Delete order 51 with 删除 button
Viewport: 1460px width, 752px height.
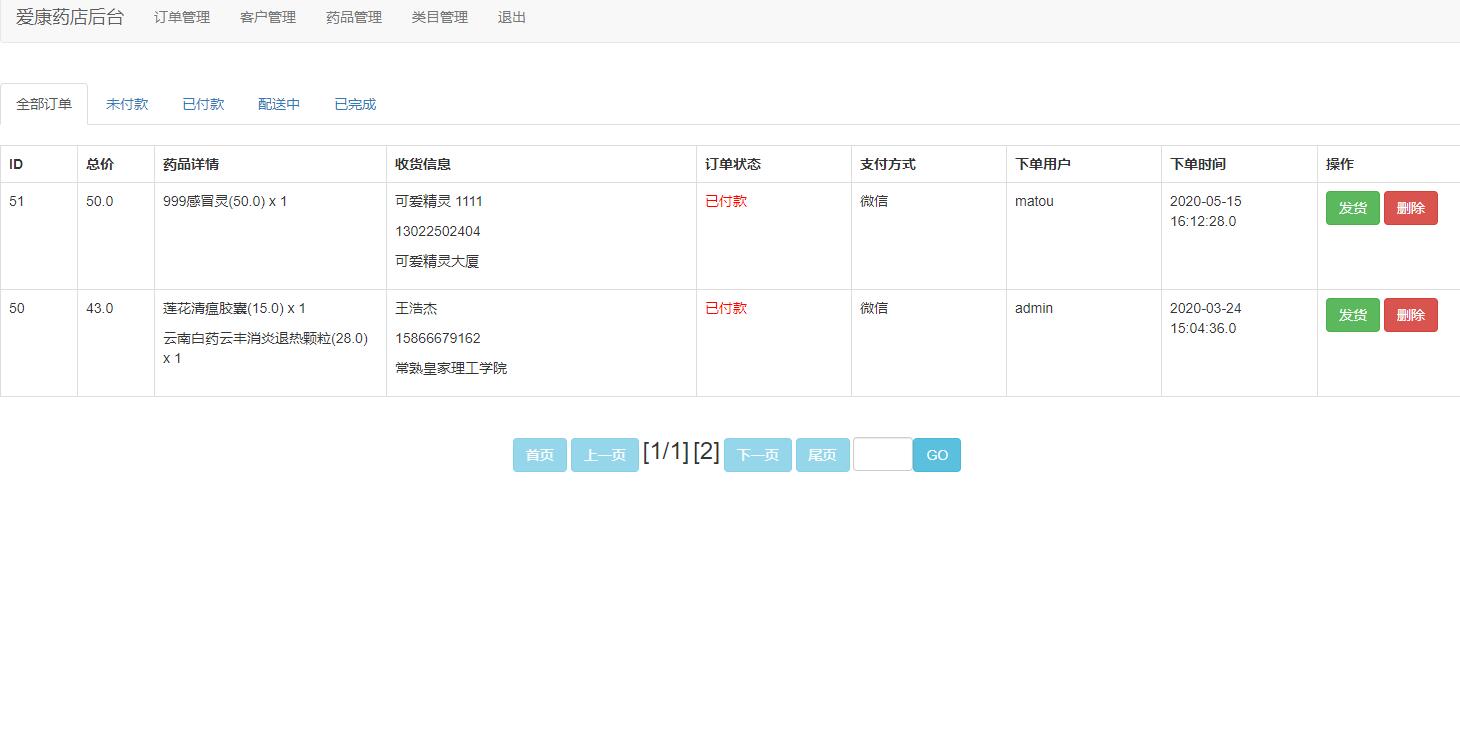(1411, 208)
